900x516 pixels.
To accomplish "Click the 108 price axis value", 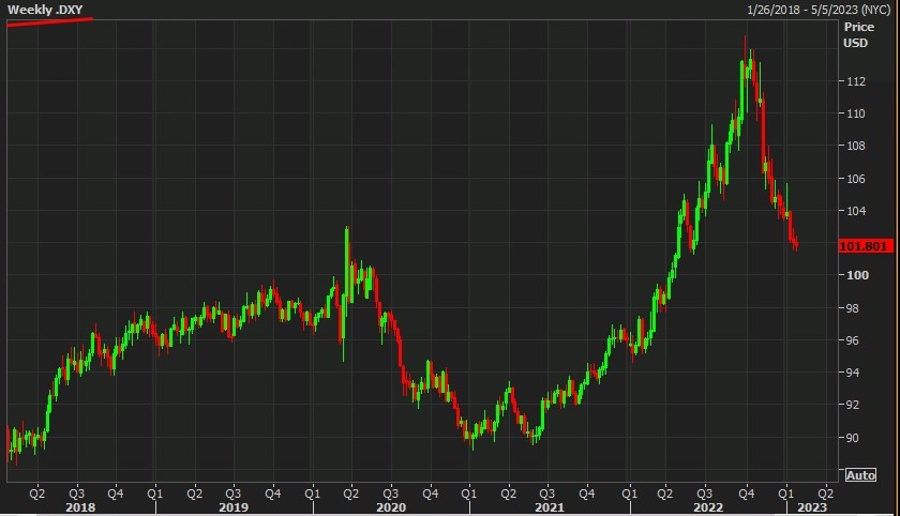I will point(856,146).
